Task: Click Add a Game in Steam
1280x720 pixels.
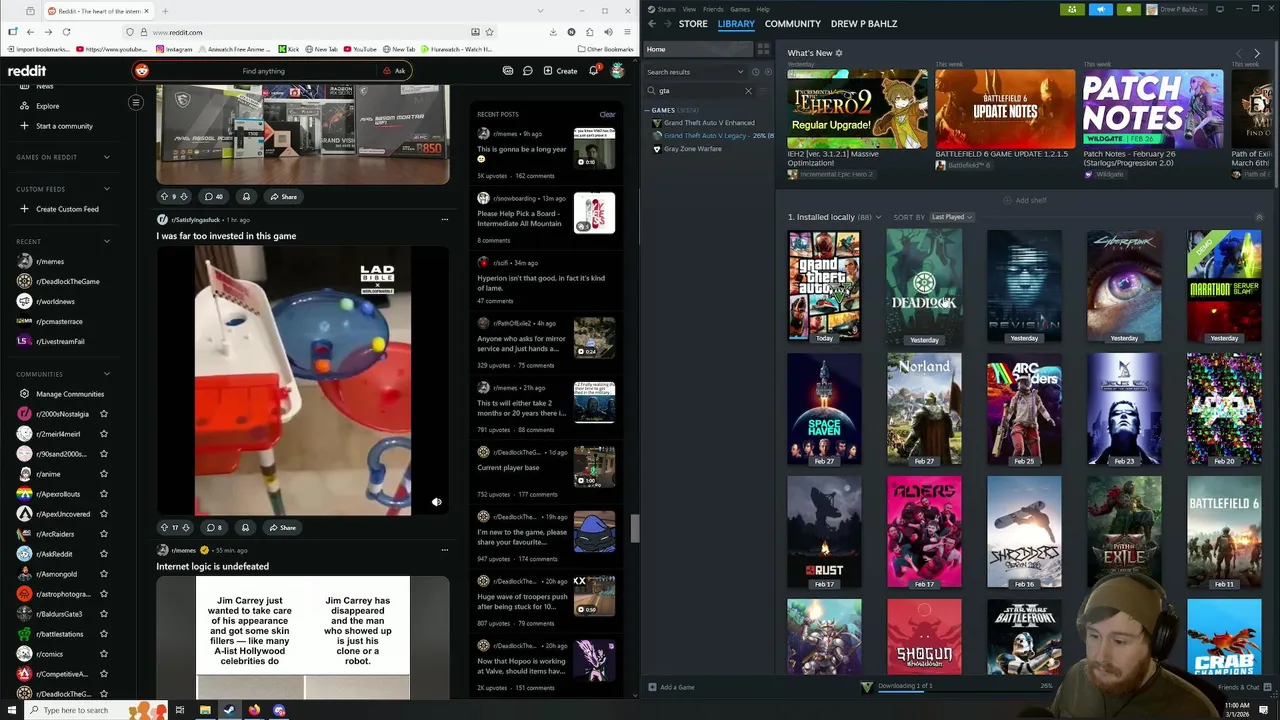Action: [x=671, y=687]
